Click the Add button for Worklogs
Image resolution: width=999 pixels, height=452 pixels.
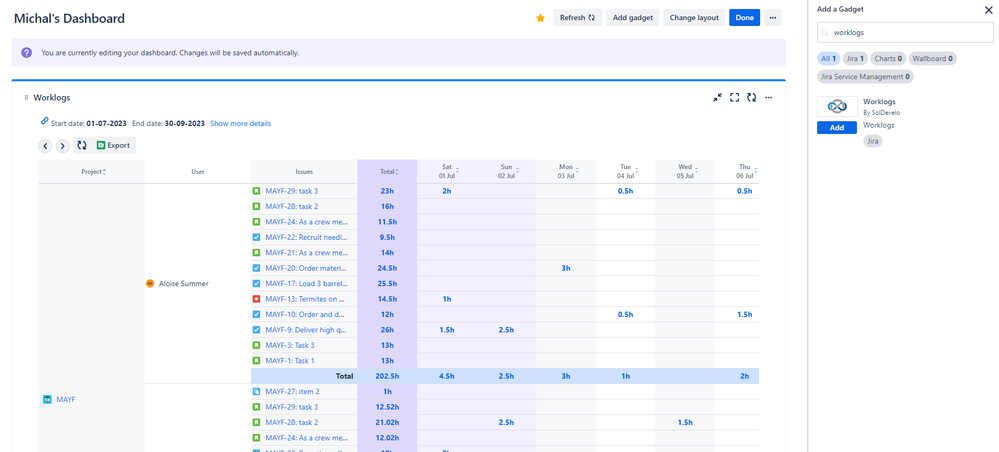836,128
